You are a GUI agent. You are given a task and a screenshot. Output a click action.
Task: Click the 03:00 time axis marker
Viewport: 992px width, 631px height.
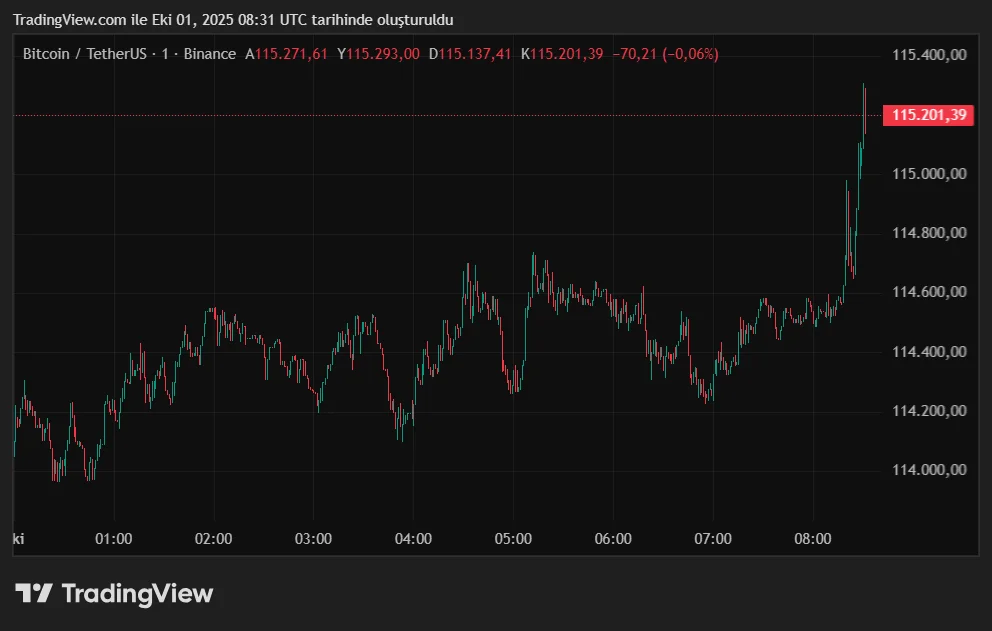313,538
